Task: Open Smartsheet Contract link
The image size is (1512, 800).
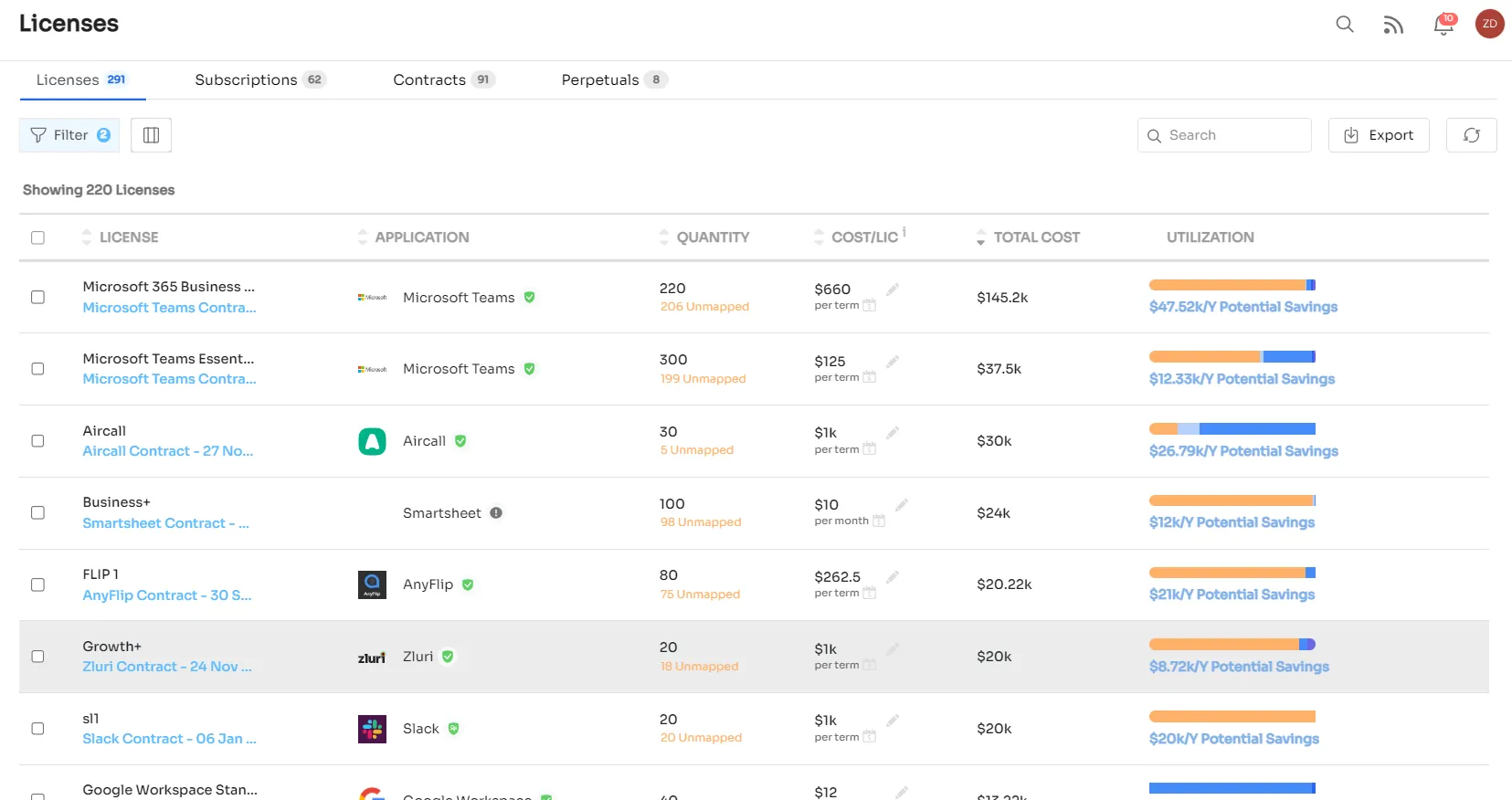Action: point(165,523)
